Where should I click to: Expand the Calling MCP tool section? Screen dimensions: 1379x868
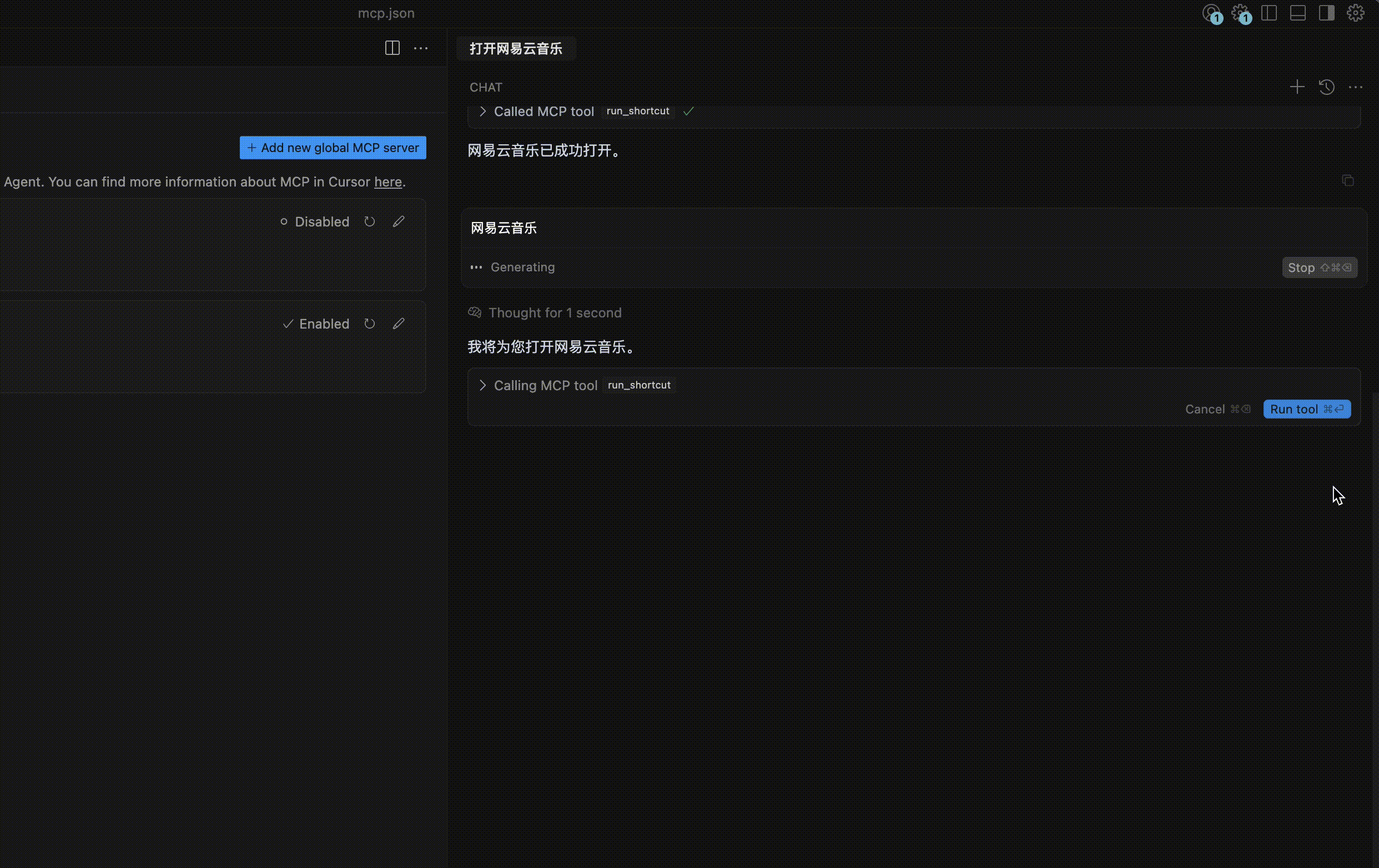[483, 385]
